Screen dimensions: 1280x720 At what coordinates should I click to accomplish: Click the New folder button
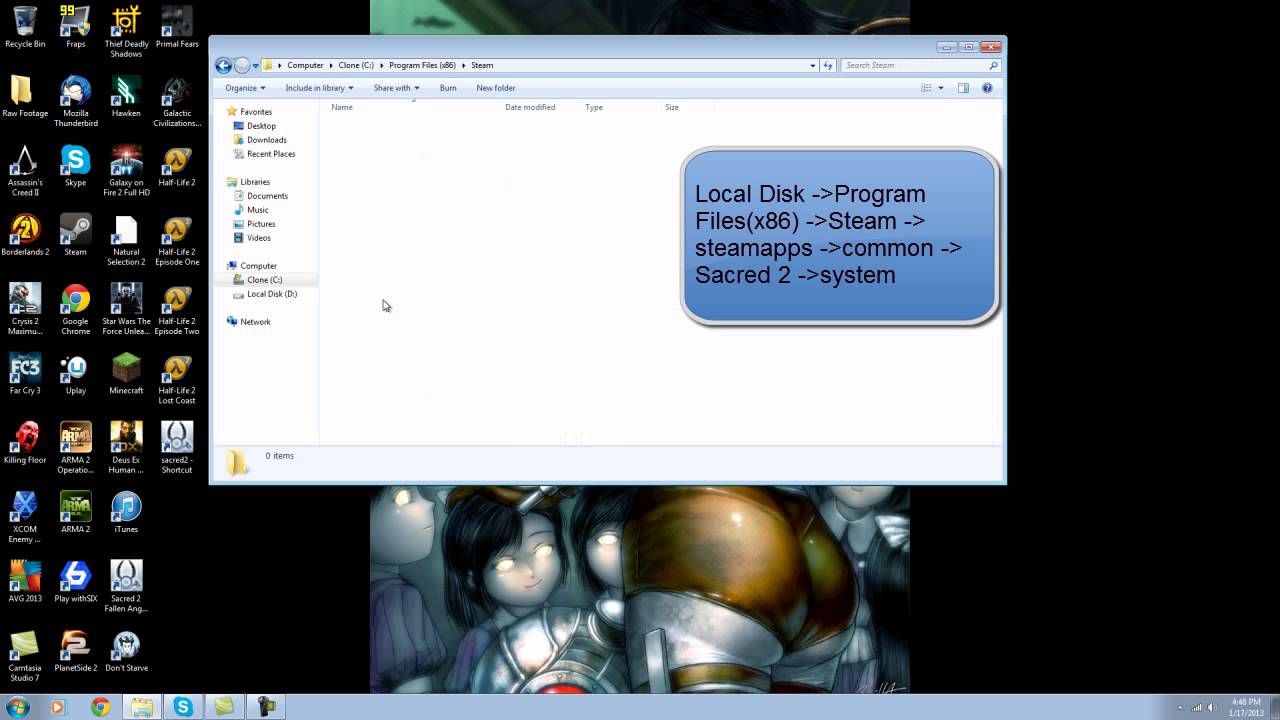(496, 88)
